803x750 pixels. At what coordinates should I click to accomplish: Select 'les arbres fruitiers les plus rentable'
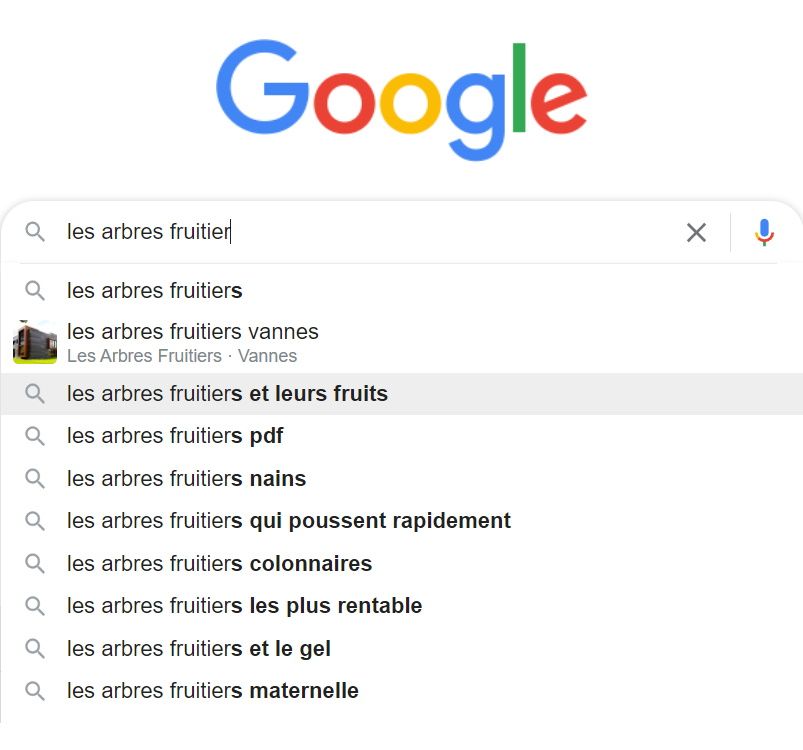(x=244, y=605)
